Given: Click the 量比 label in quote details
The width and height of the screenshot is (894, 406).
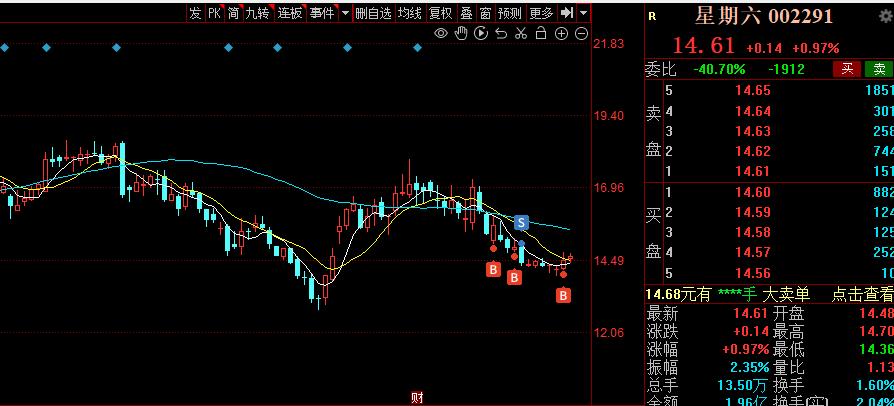Looking at the screenshot, I should coord(789,367).
